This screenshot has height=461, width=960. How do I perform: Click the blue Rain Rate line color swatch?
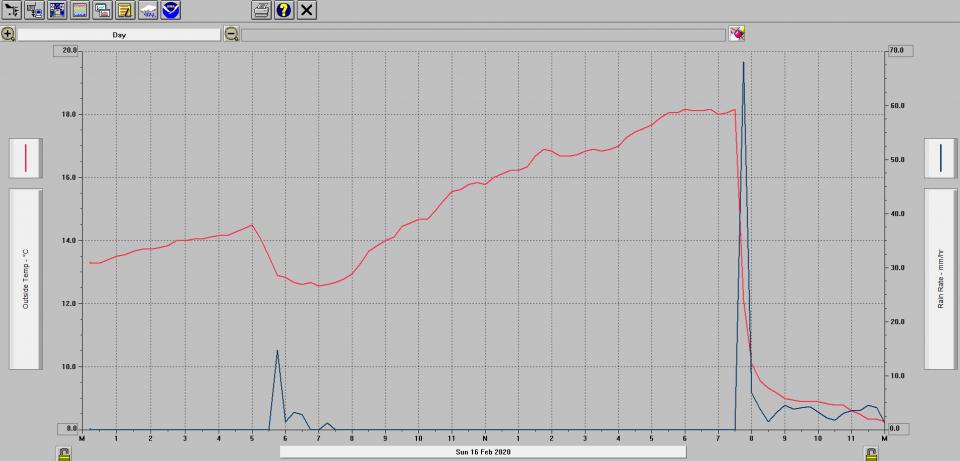941,158
